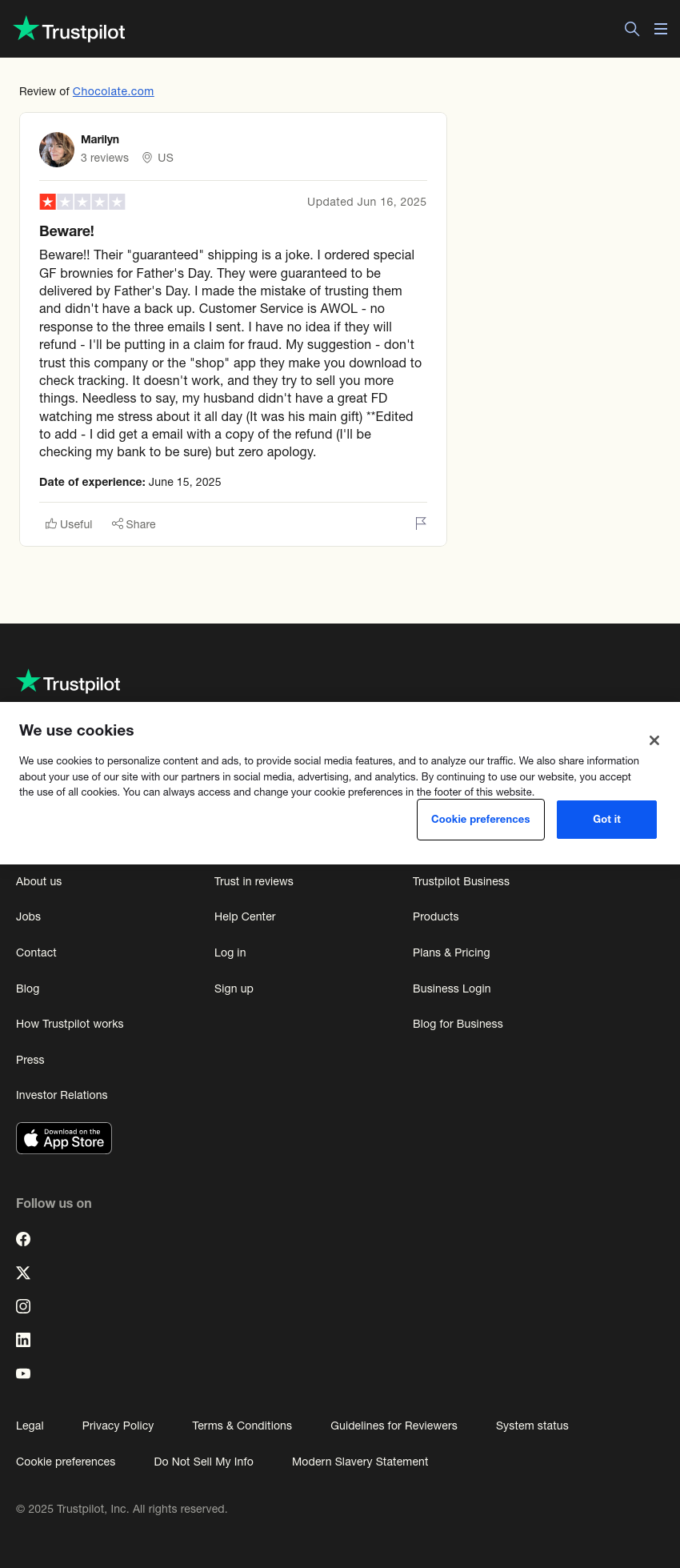680x1568 pixels.
Task: Click Download on the App Store badge
Action: pos(64,1138)
